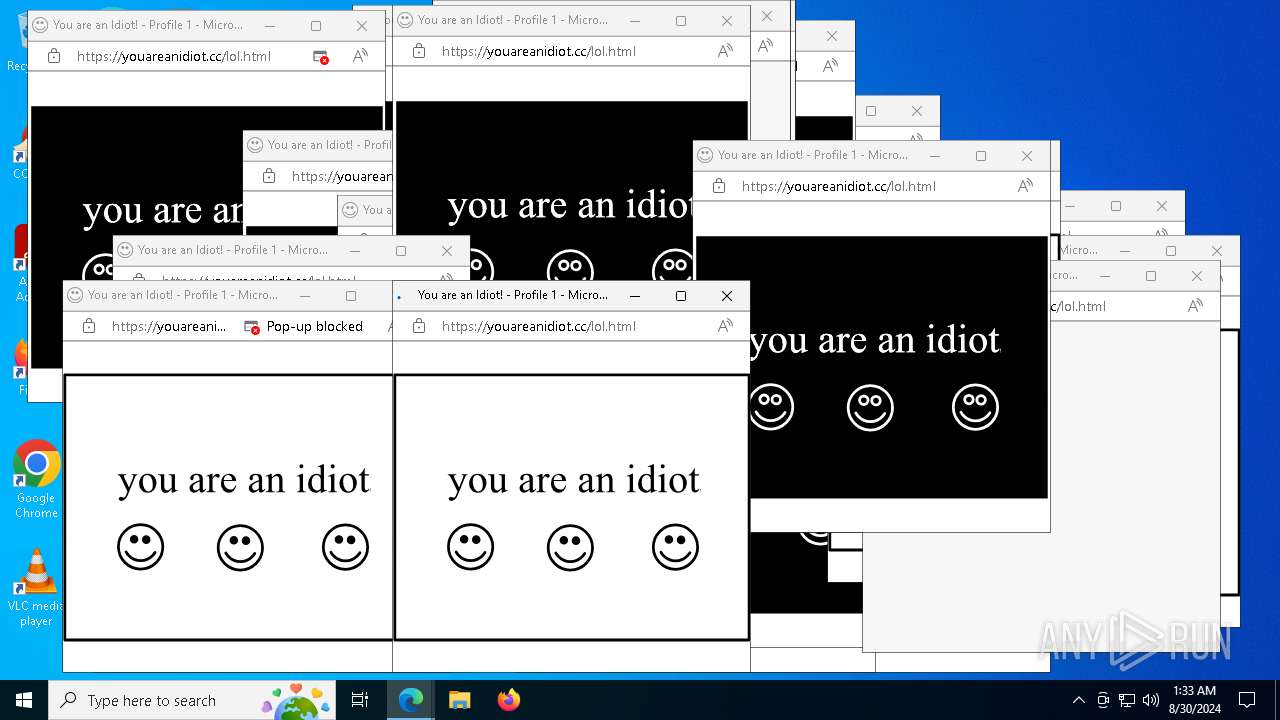The height and width of the screenshot is (720, 1280).
Task: Click Read aloud icon in the top-left window
Action: coord(361,56)
